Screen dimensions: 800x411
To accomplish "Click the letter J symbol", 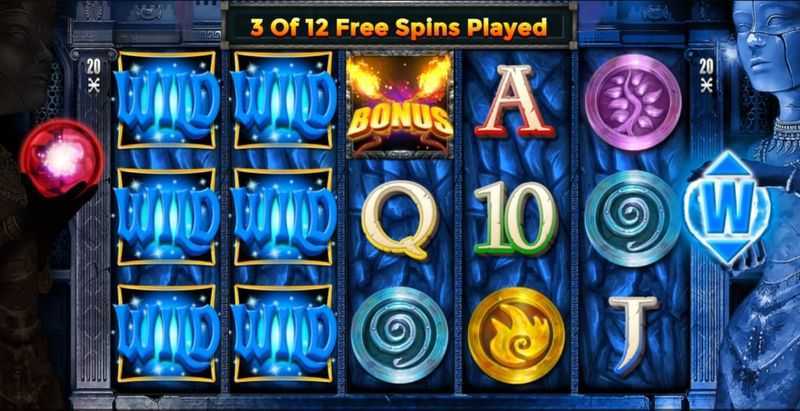I will [632, 335].
